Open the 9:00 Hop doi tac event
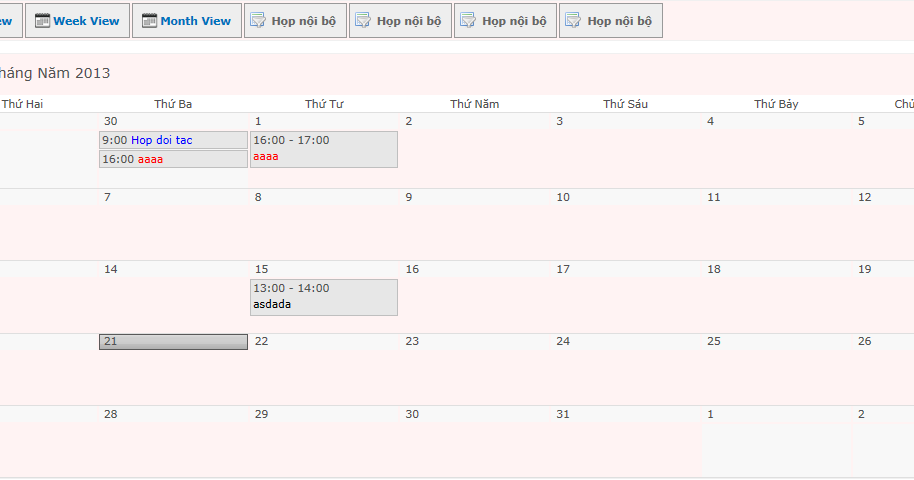The width and height of the screenshot is (914, 480). (173, 140)
